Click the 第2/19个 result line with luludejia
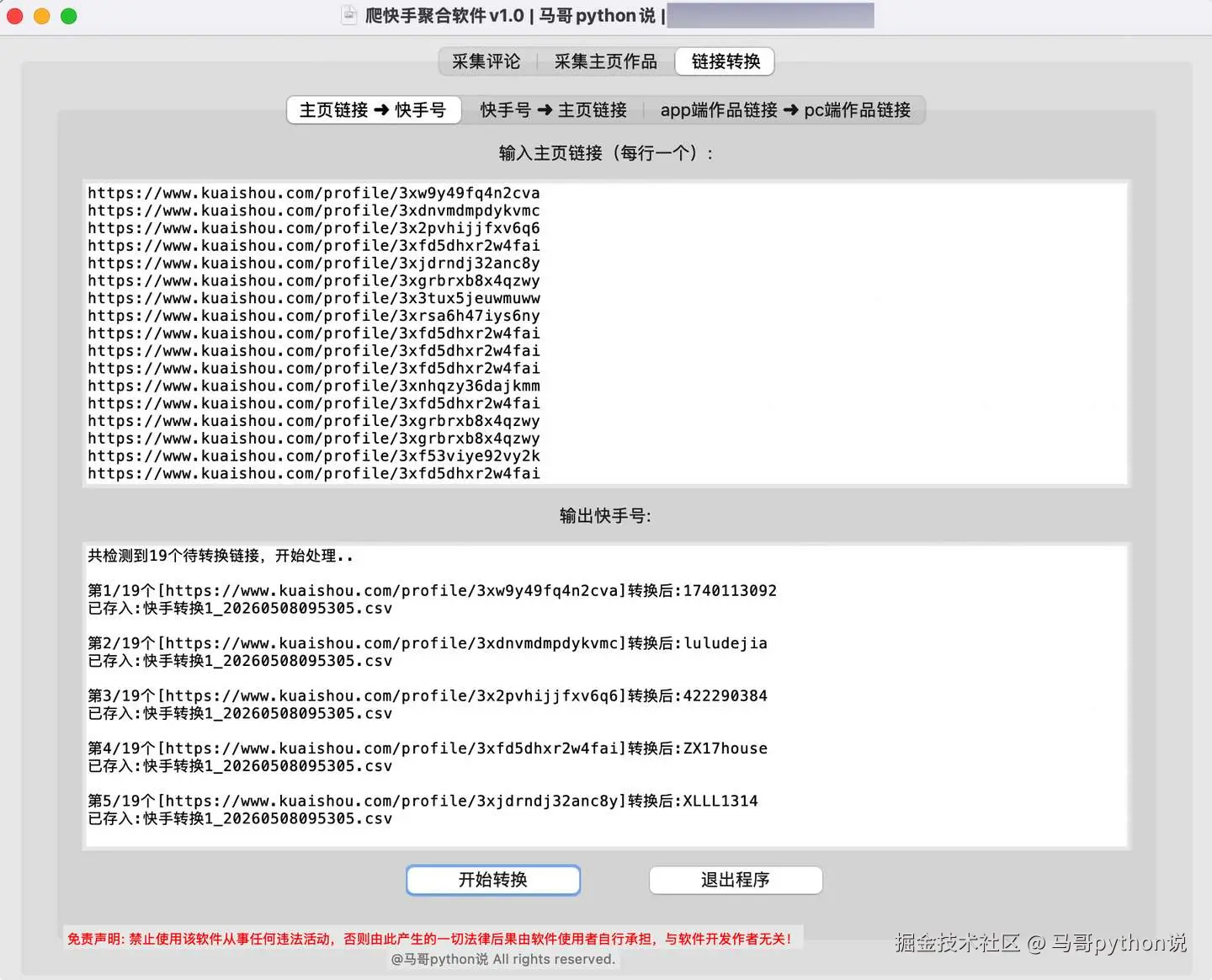The image size is (1212, 980). 428,643
